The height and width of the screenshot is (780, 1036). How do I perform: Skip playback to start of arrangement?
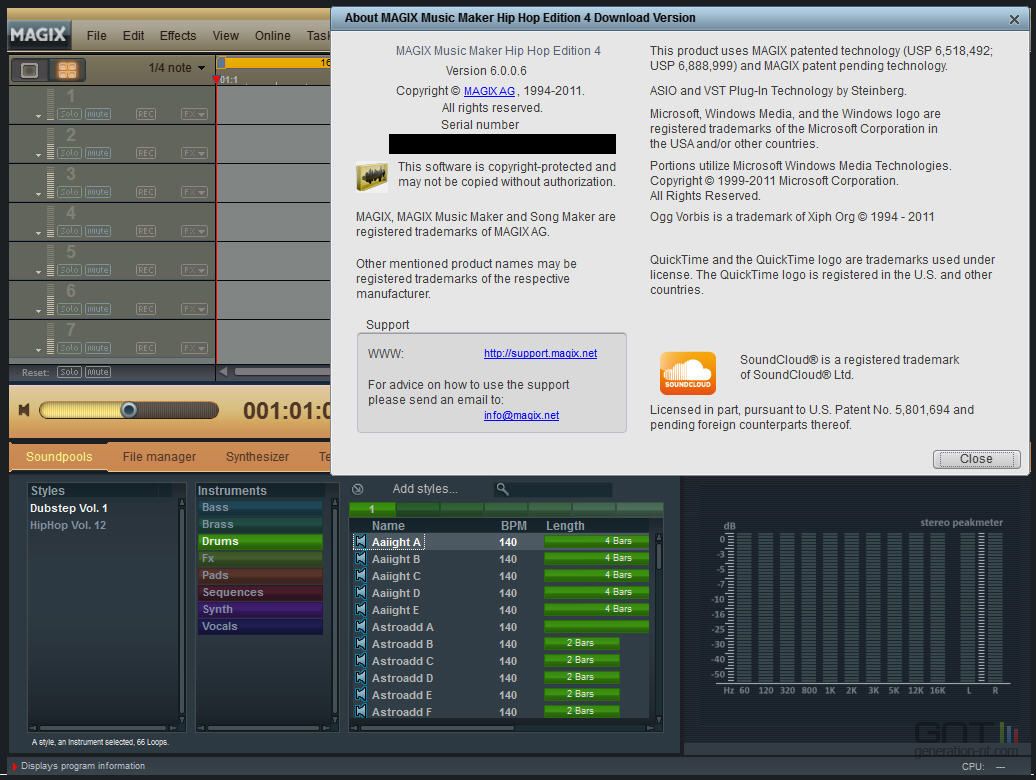pyautogui.click(x=24, y=411)
